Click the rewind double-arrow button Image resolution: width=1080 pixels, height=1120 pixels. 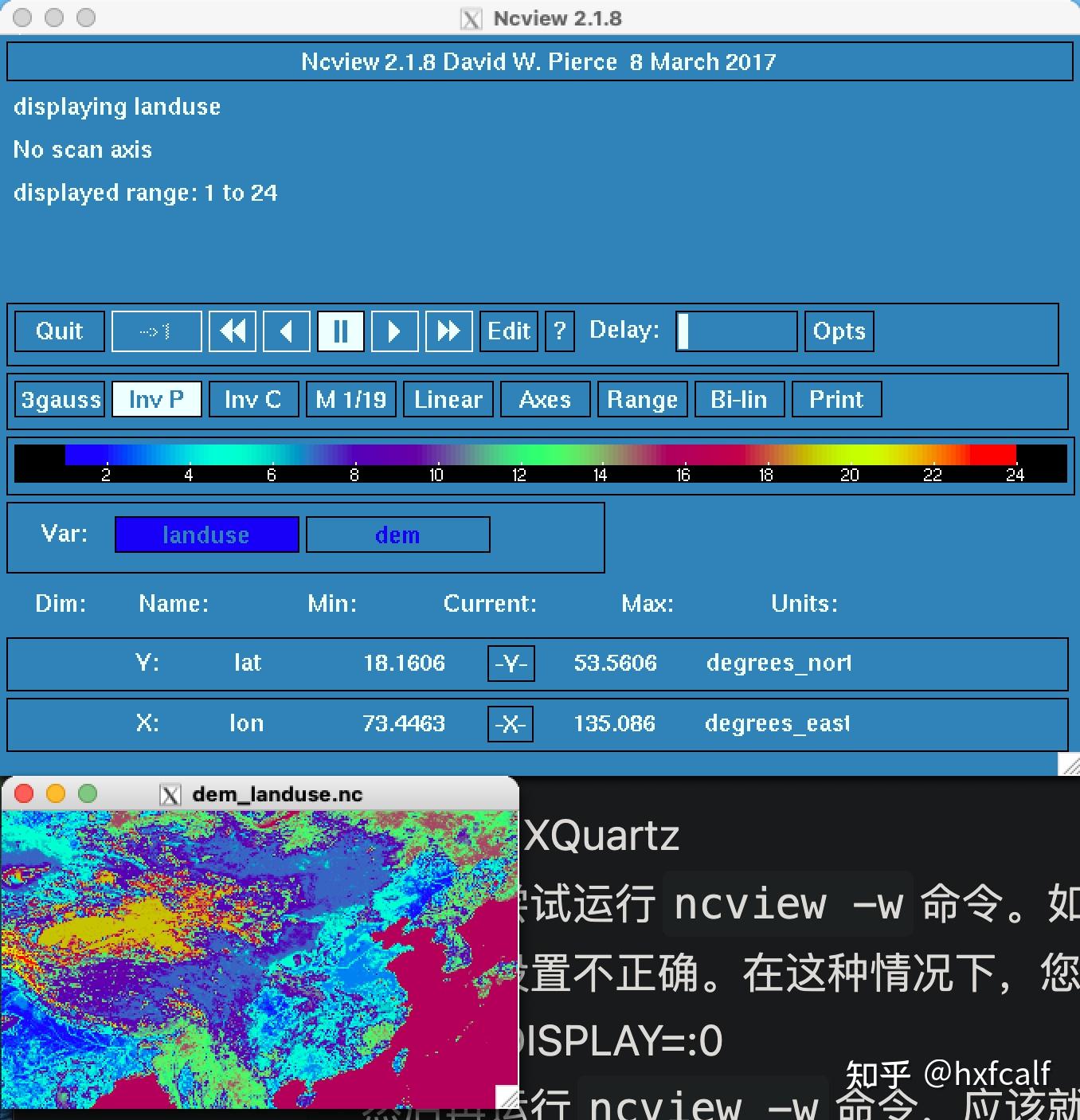(233, 331)
